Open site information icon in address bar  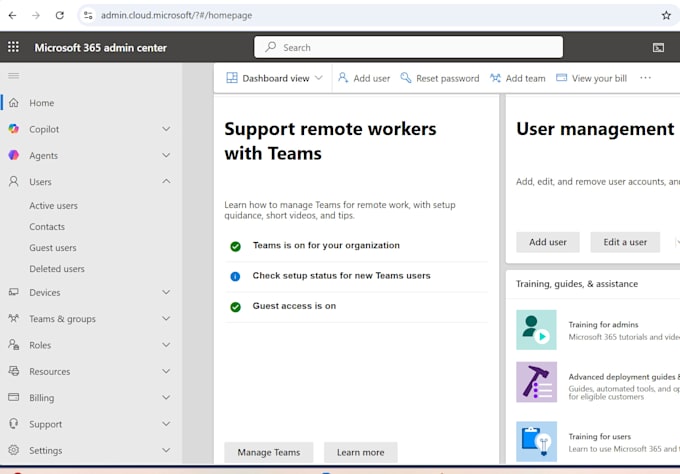(x=88, y=15)
